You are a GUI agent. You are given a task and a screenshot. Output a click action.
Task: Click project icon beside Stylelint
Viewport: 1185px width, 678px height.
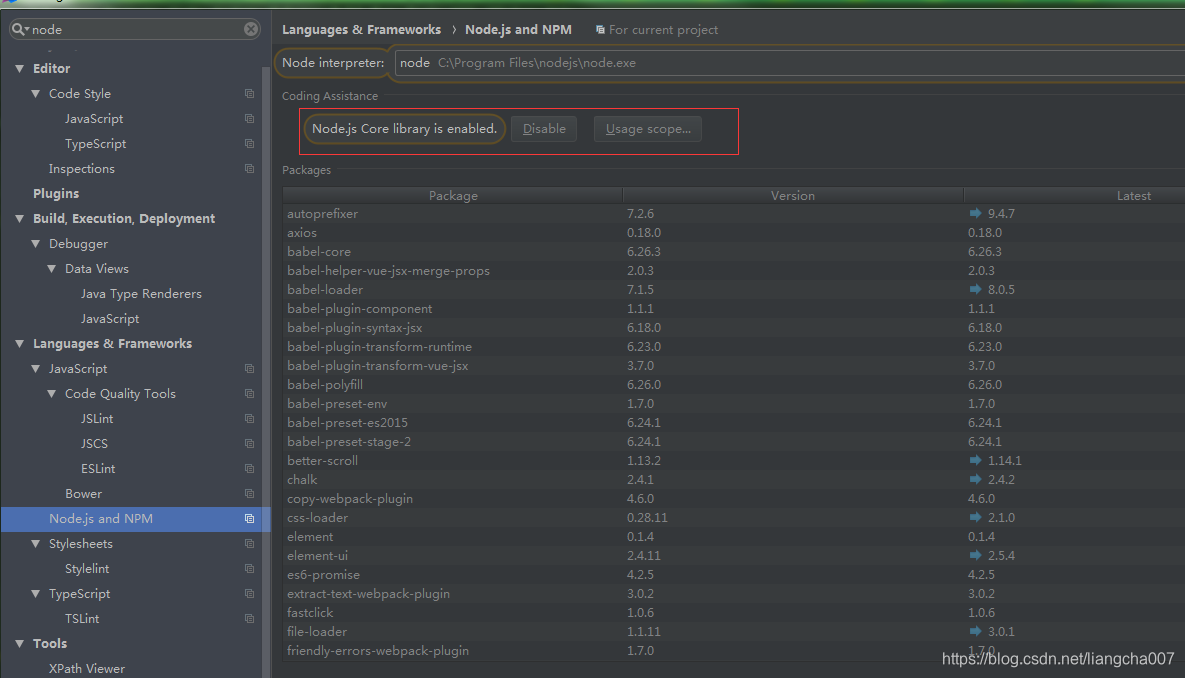[249, 568]
